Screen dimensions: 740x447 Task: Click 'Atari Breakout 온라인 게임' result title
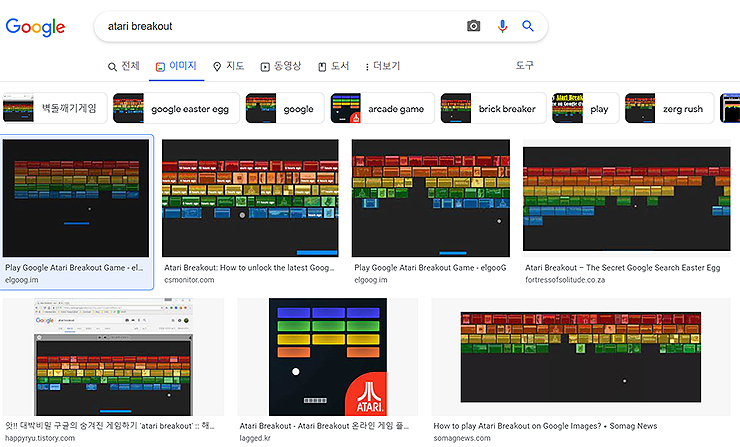(x=324, y=426)
